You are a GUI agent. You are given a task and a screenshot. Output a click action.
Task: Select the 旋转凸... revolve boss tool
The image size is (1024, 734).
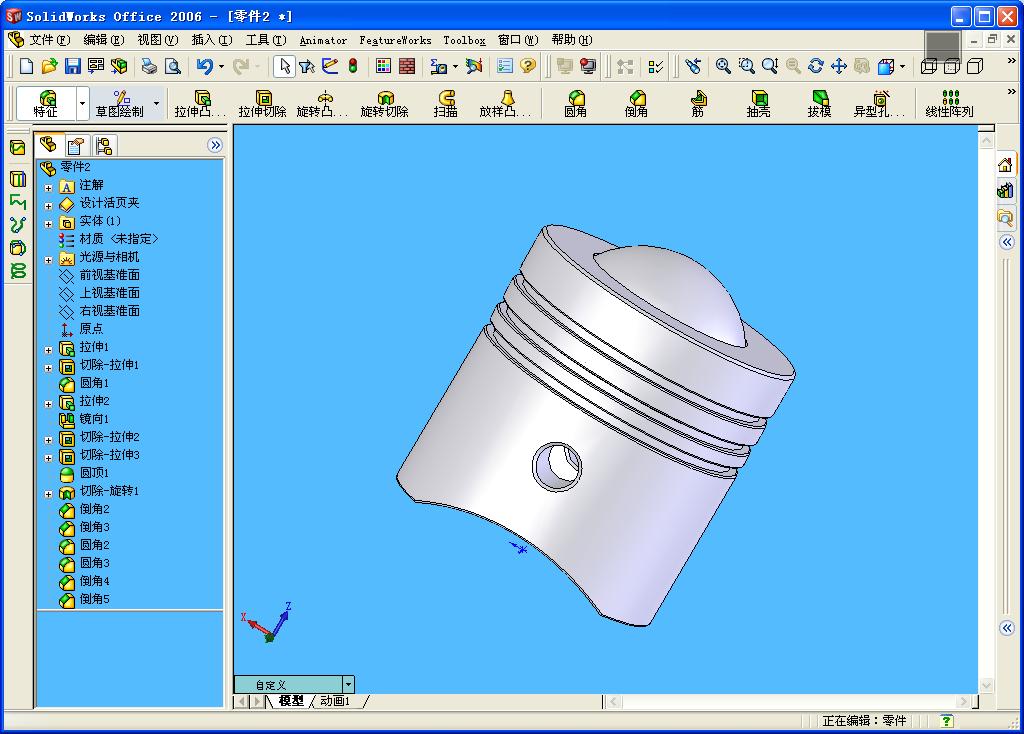323,104
